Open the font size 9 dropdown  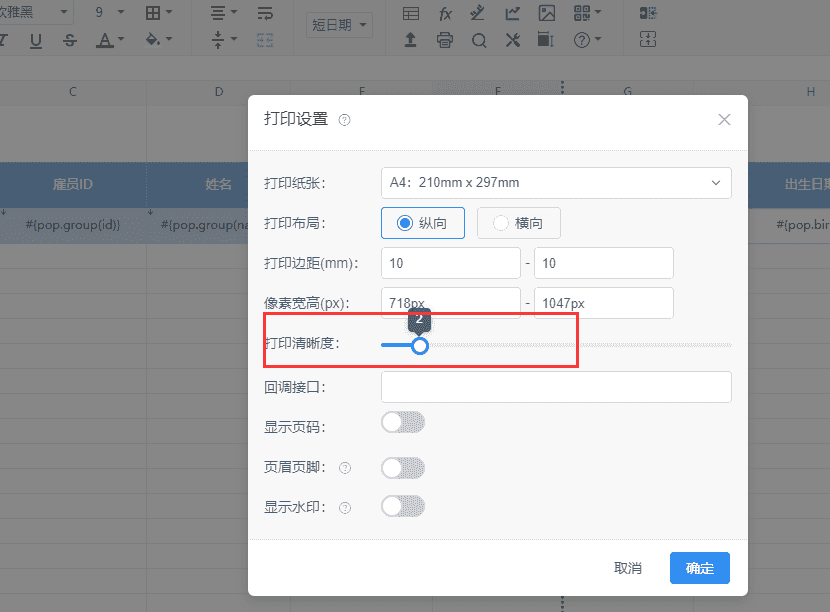tap(121, 12)
